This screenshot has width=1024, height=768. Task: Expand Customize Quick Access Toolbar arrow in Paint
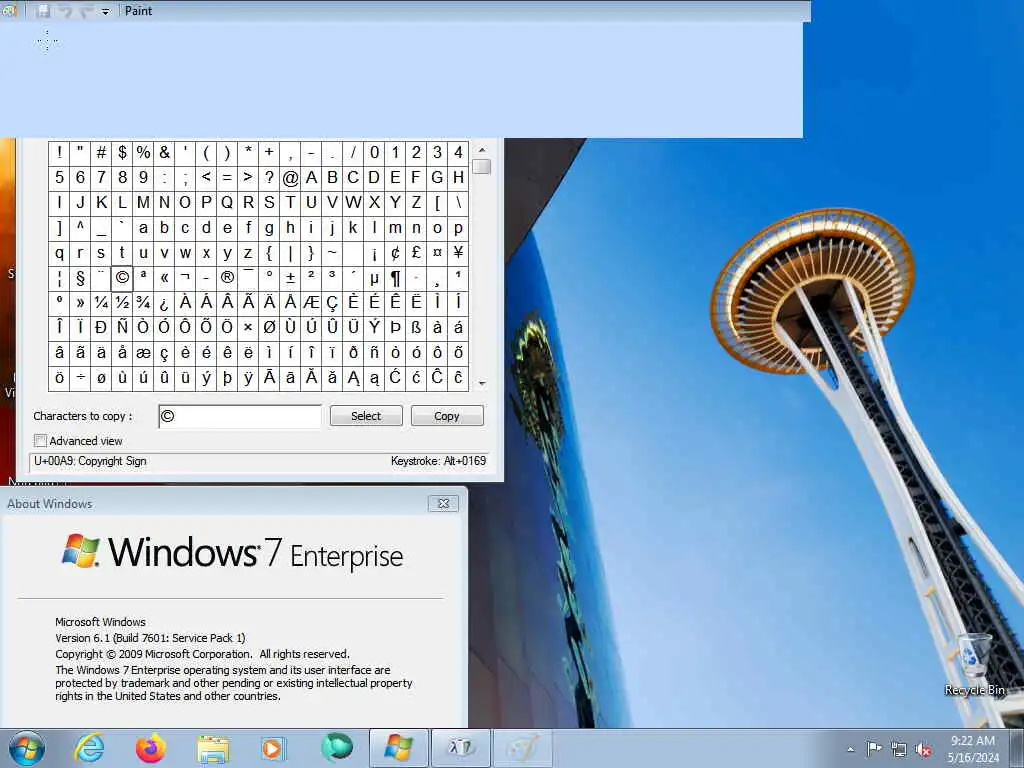(105, 12)
